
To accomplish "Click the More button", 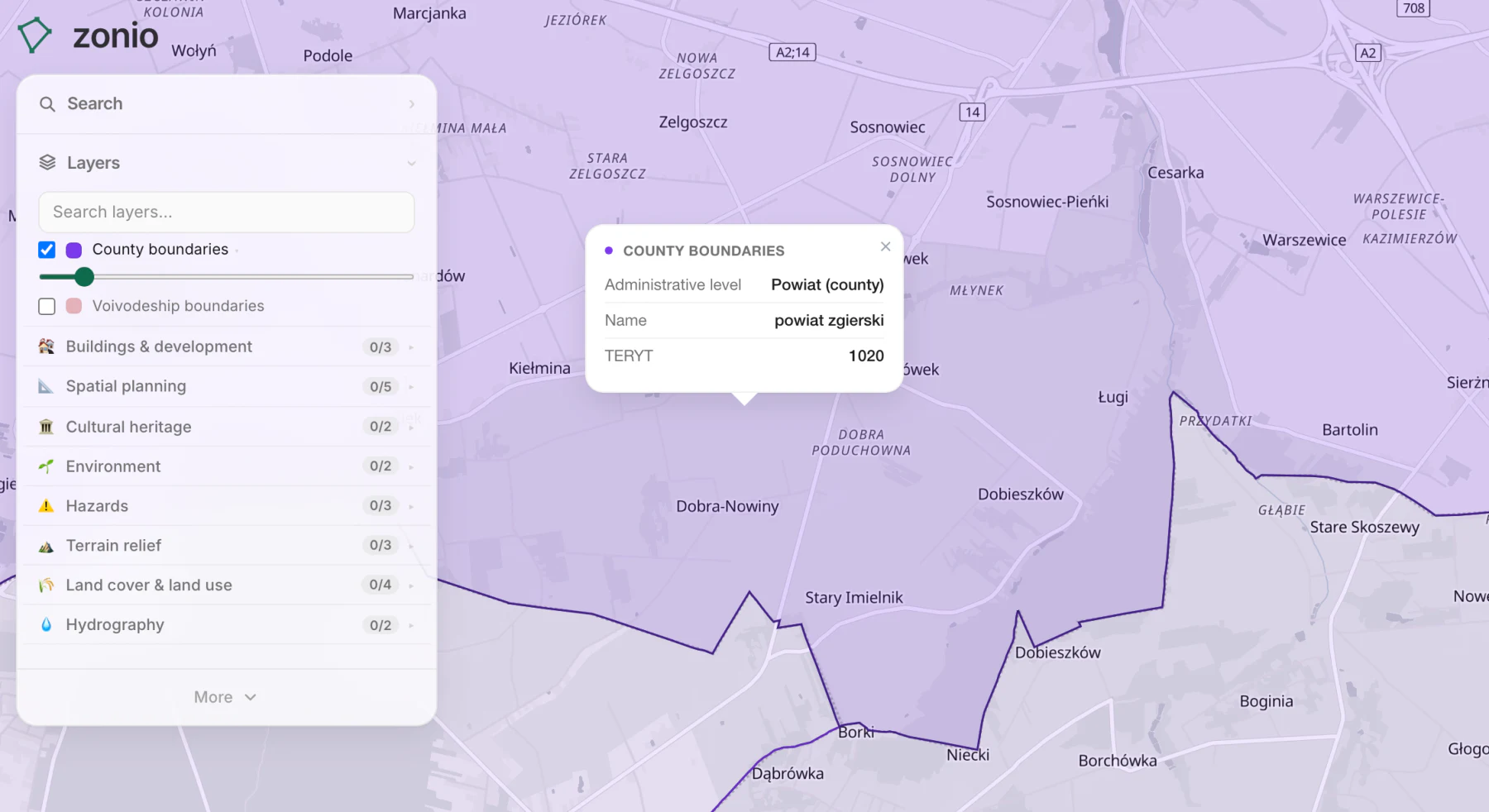I will (x=226, y=697).
